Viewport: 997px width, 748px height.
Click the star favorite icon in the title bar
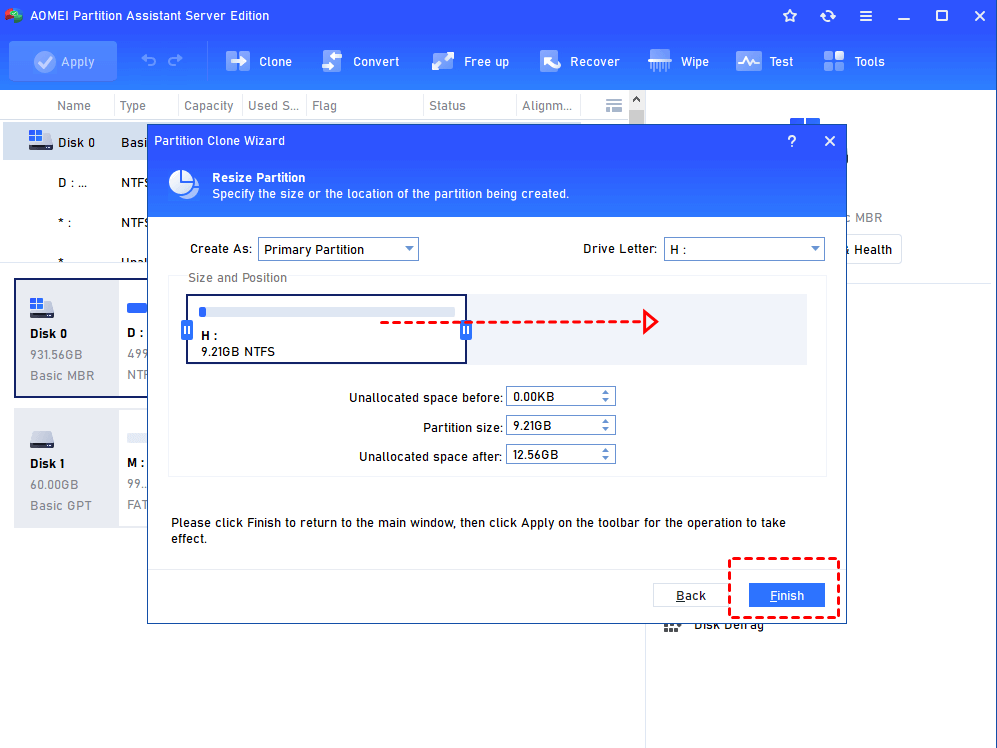pos(790,16)
